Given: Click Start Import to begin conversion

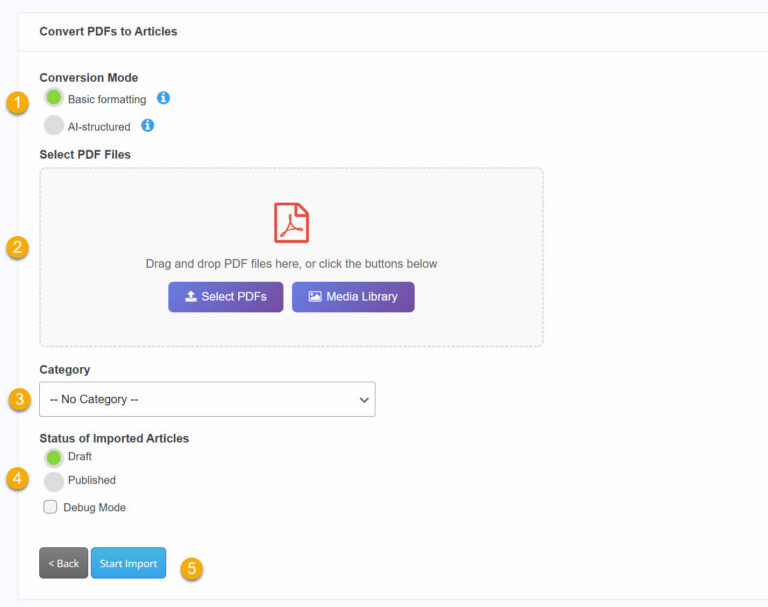Looking at the screenshot, I should coord(128,563).
